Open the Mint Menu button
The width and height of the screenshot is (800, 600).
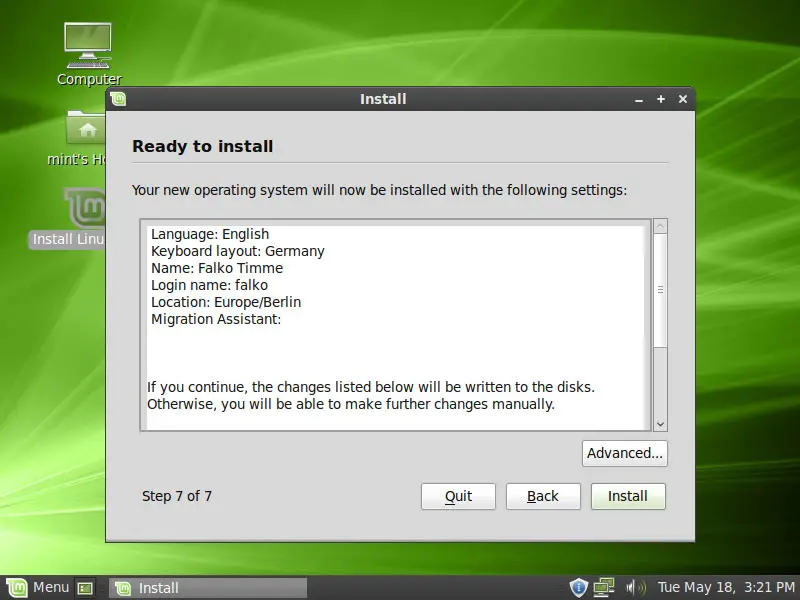coord(38,587)
